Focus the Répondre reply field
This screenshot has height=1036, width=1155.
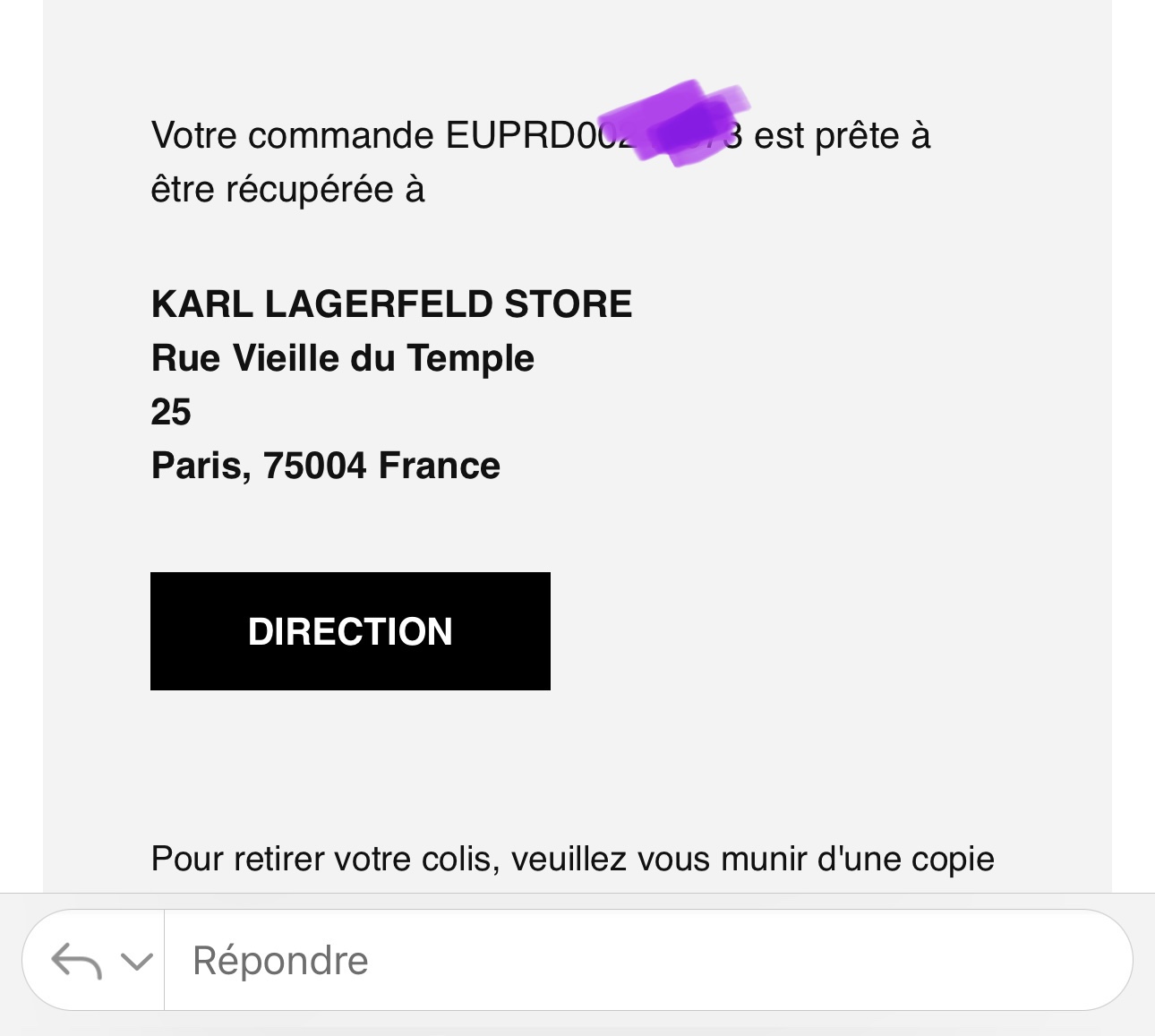pyautogui.click(x=648, y=960)
